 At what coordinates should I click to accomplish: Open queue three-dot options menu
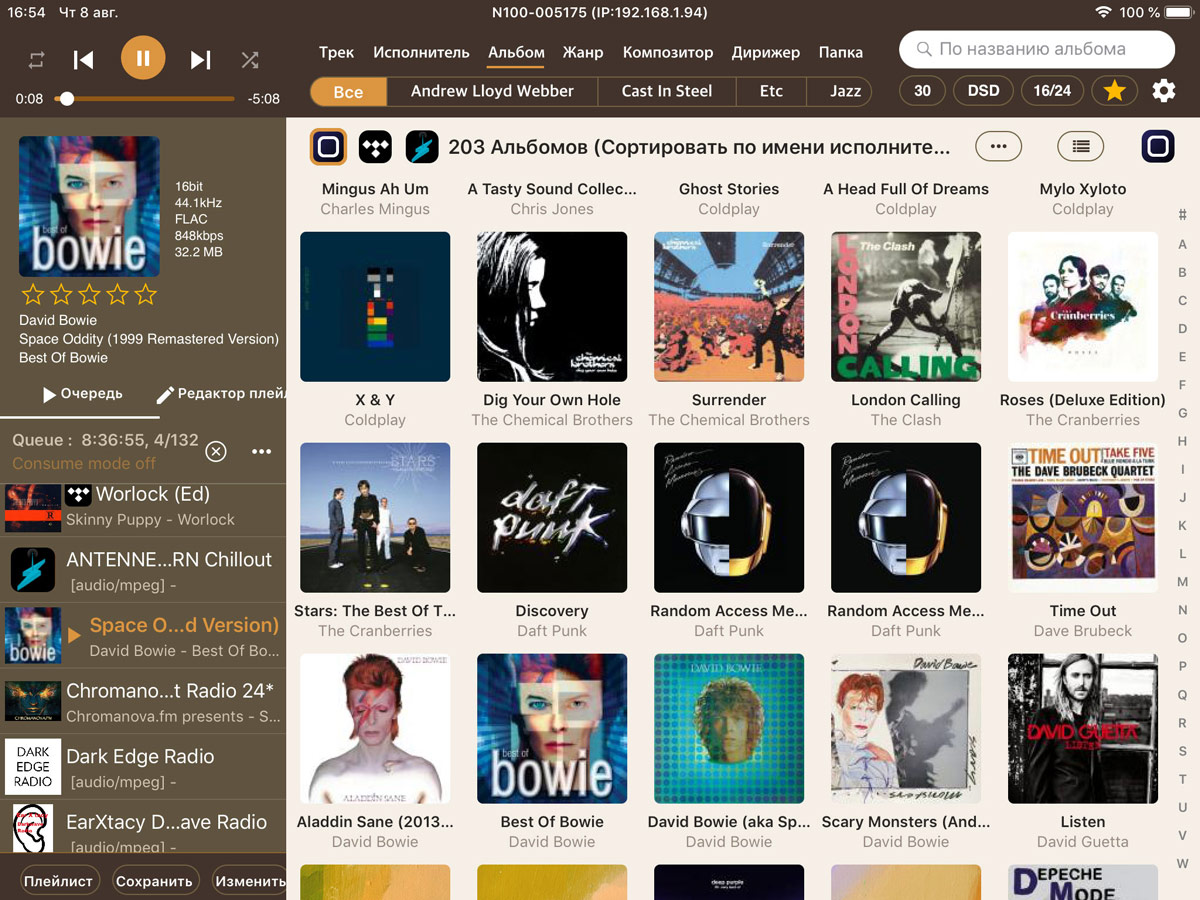[x=262, y=452]
